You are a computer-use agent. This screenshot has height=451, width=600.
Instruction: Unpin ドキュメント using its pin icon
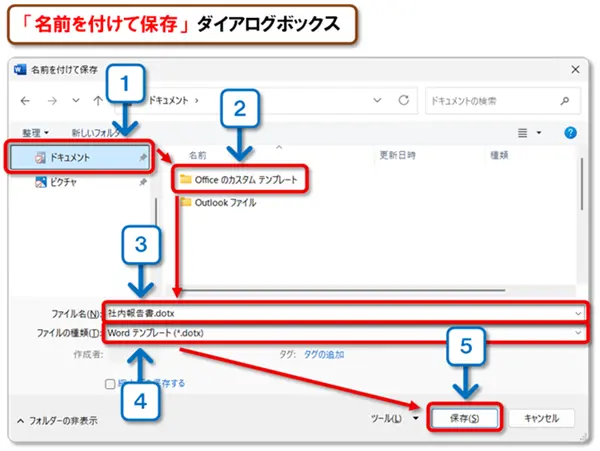(143, 157)
